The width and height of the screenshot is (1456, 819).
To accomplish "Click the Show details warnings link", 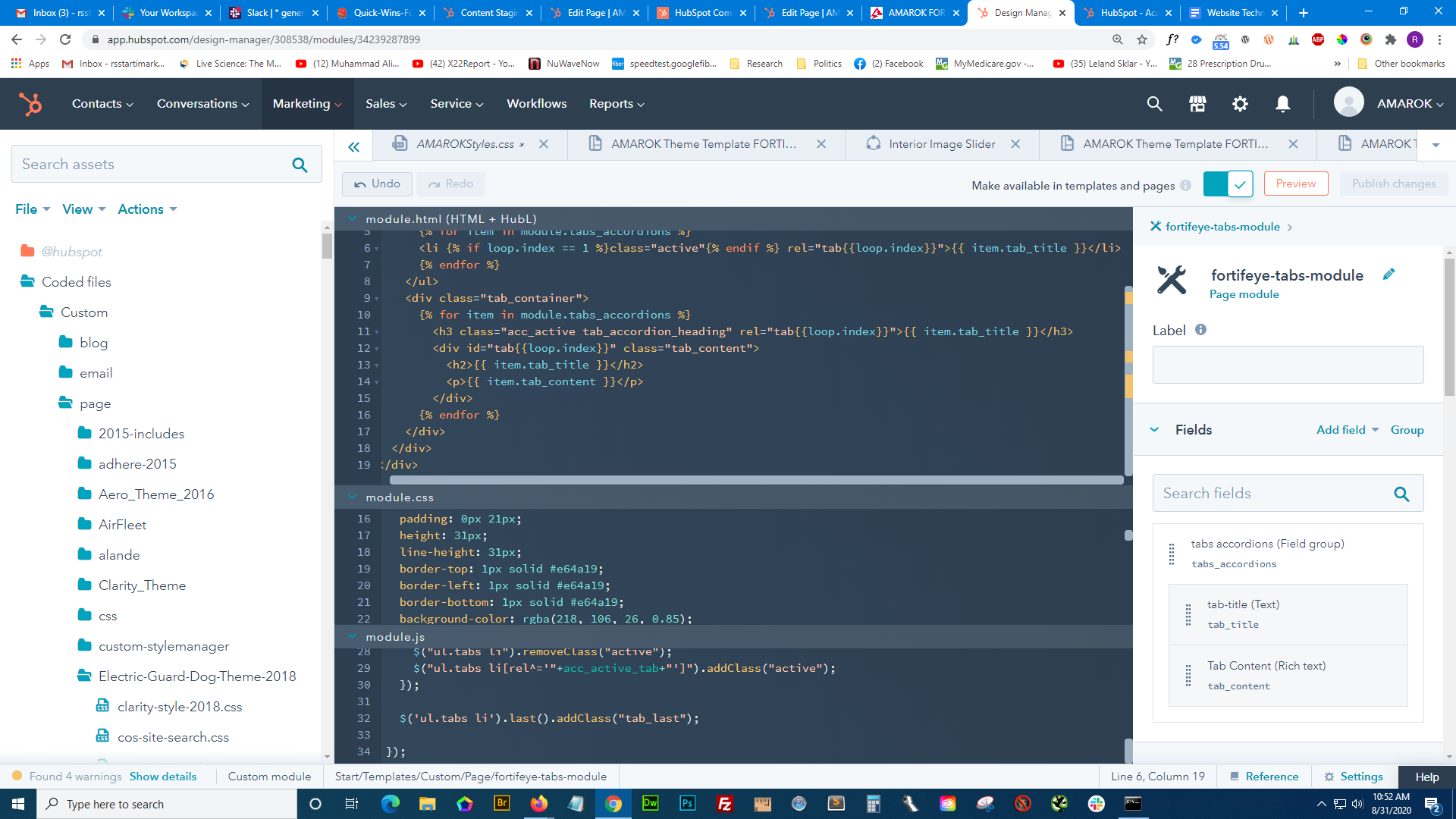I will pyautogui.click(x=163, y=777).
